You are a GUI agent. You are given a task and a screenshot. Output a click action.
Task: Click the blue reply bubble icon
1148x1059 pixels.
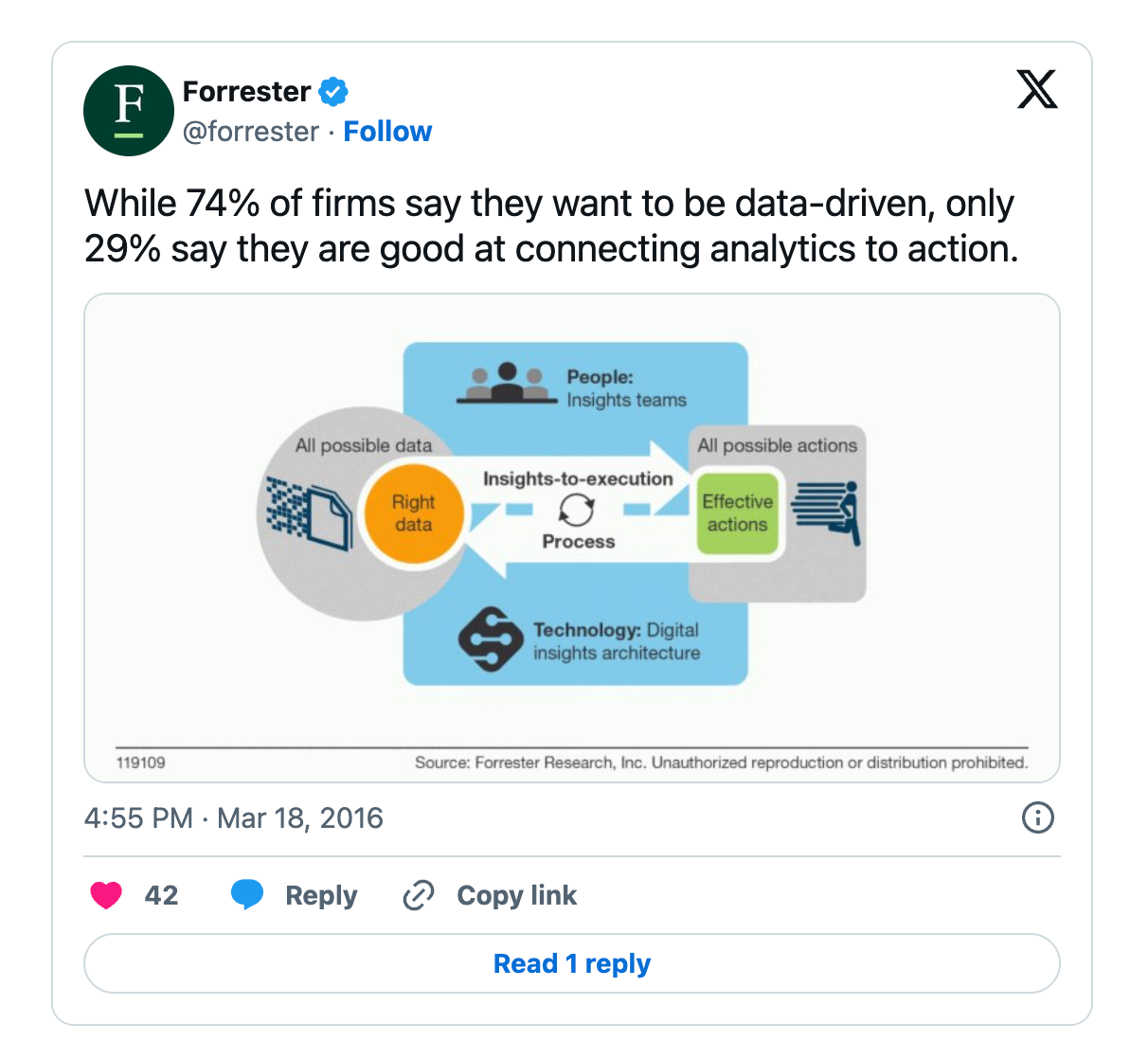point(247,895)
